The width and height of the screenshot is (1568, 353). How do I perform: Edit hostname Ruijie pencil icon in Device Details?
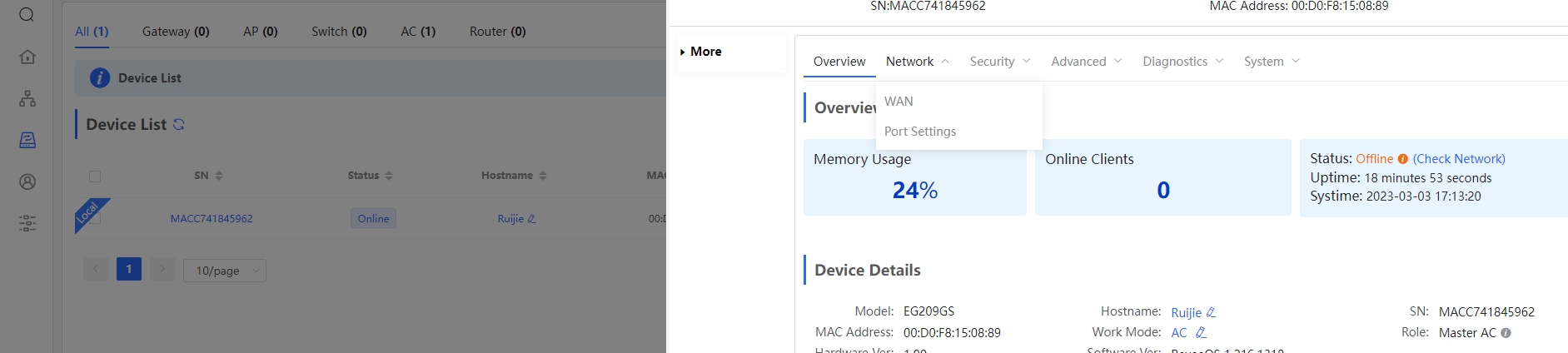(1211, 312)
